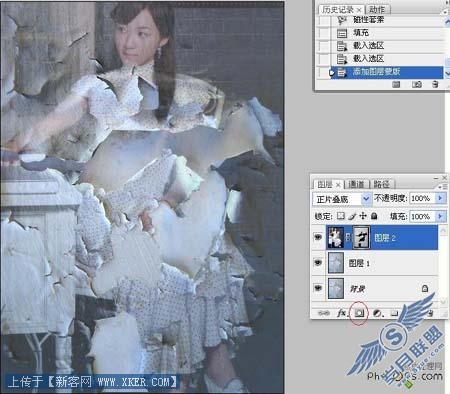The width and height of the screenshot is (450, 394).
Task: Open the 不透明度 opacity slider arrow
Action: [x=440, y=198]
